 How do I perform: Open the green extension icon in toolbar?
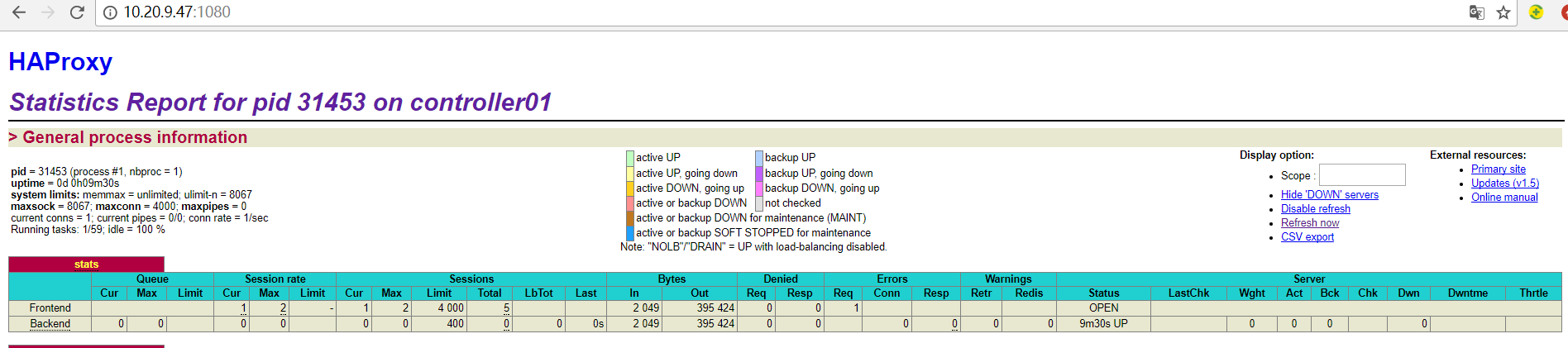[x=1537, y=12]
